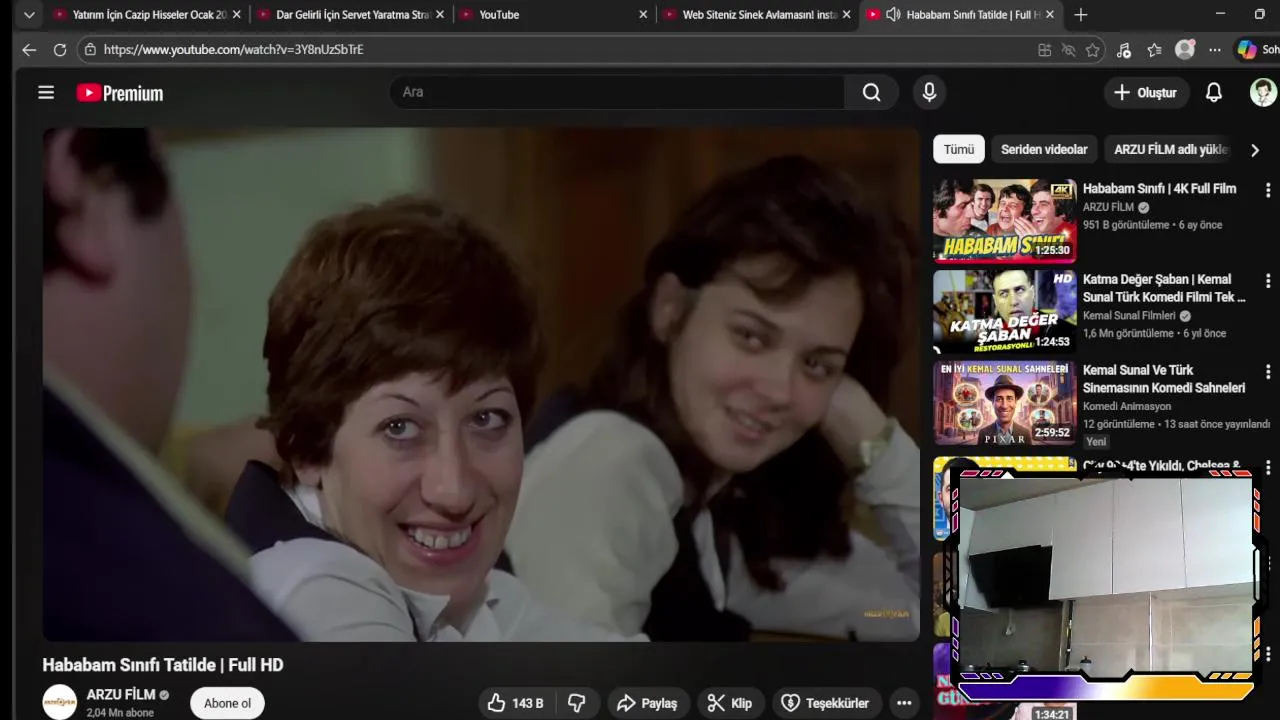The width and height of the screenshot is (1280, 720).
Task: Open split screen icon in address bar
Action: pos(1045,50)
